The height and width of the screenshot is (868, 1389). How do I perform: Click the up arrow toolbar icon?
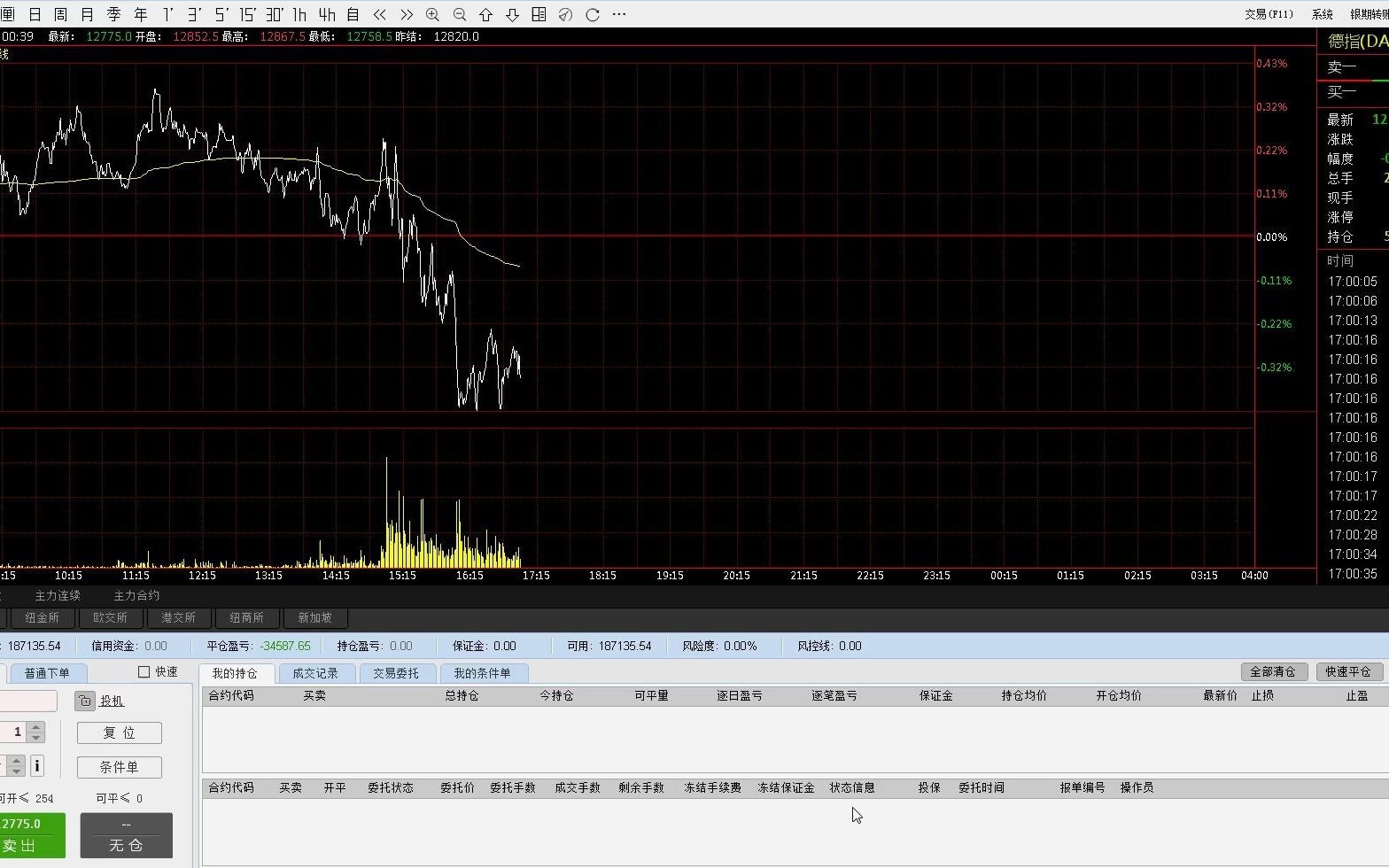(x=485, y=14)
